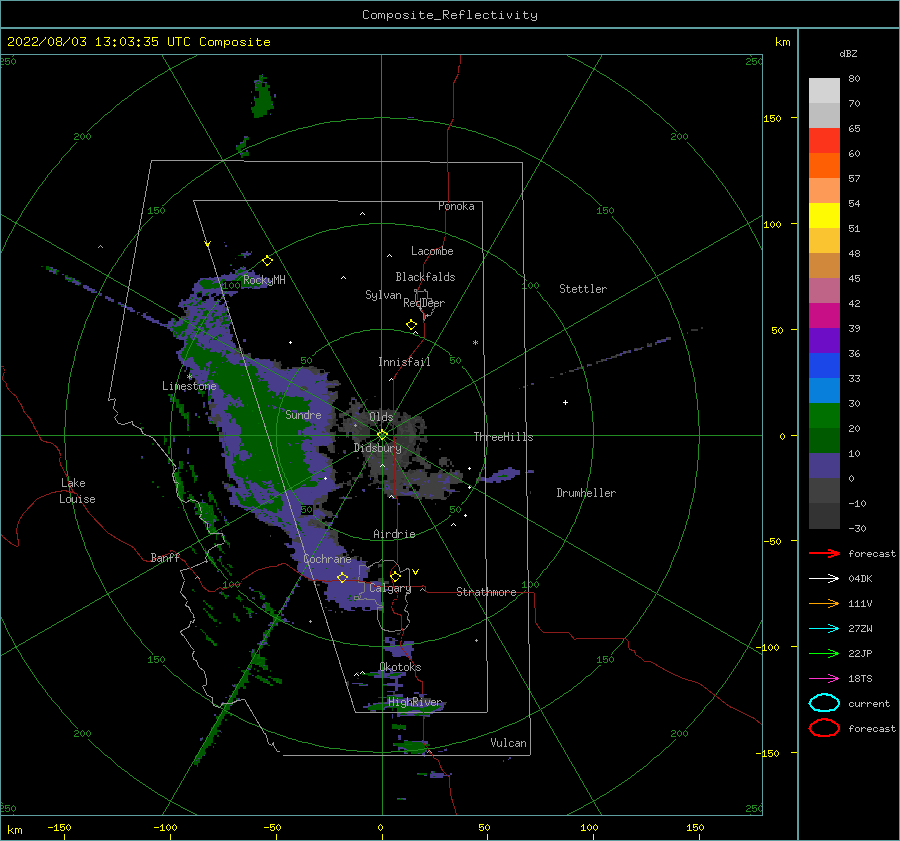Select the bright green 30 dBZ swatch
900x841 pixels.
(824, 416)
